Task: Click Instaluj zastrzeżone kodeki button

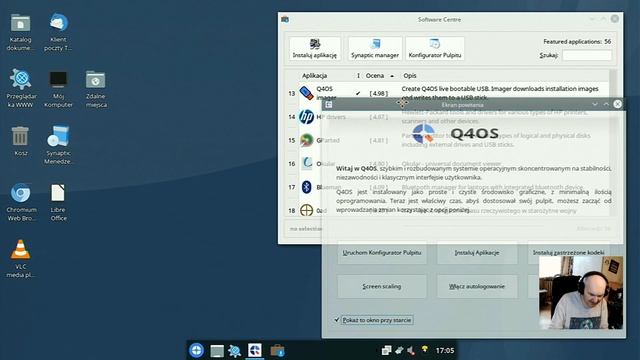Action: pos(569,253)
